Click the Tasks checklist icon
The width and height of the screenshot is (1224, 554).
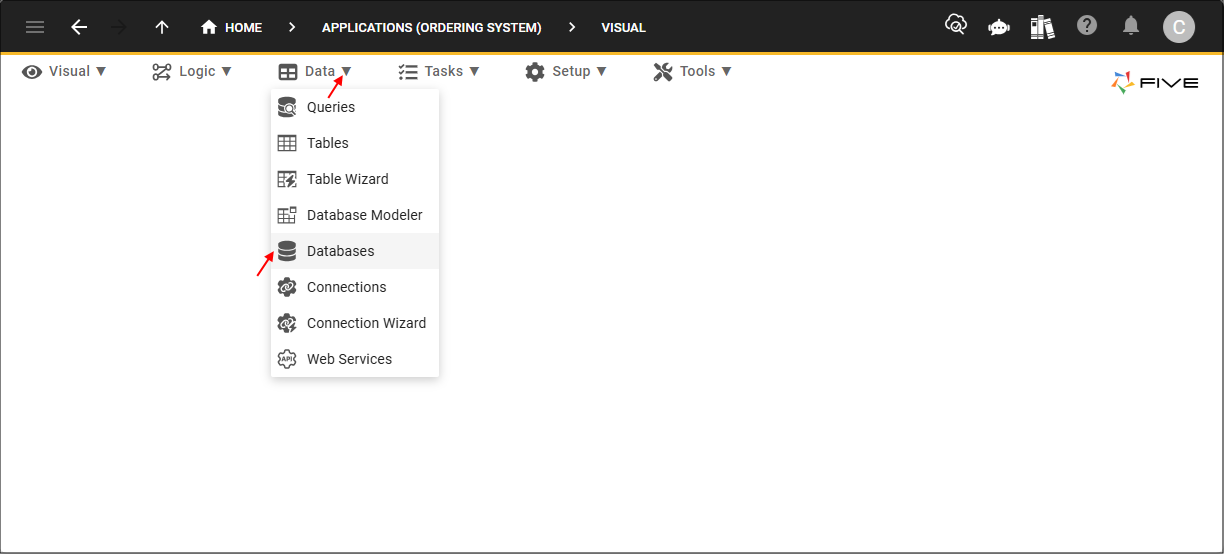408,72
